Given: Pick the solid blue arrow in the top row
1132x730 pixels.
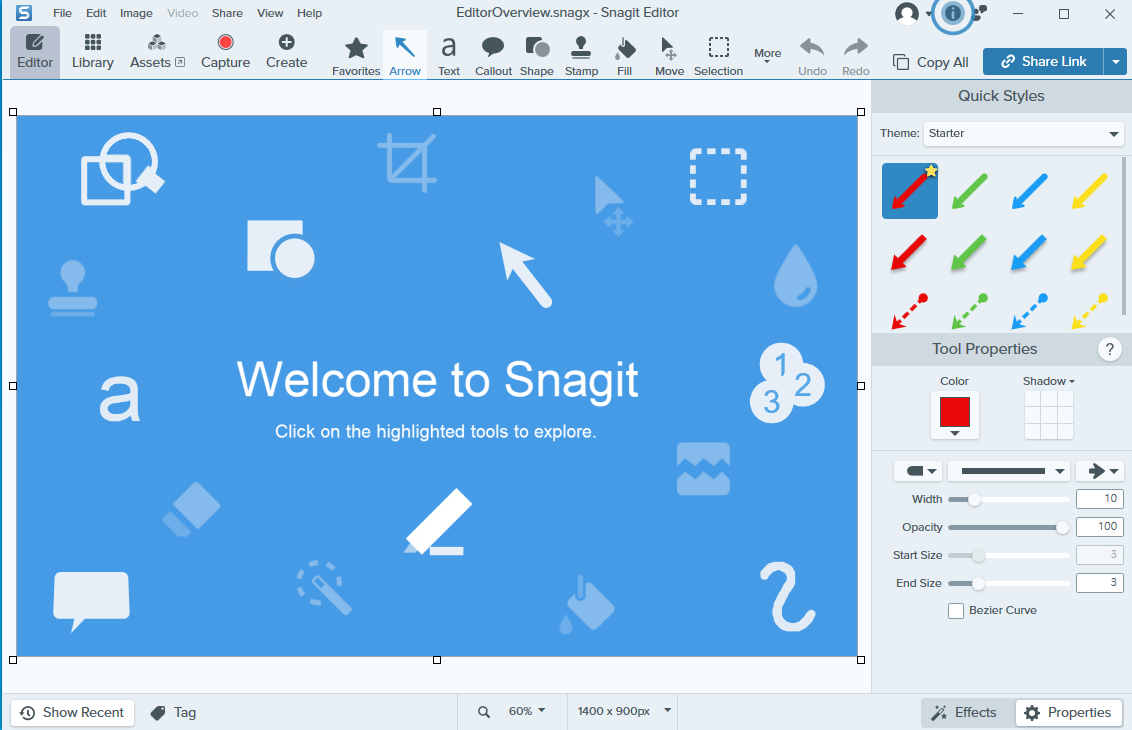Looking at the screenshot, I should 1029,191.
